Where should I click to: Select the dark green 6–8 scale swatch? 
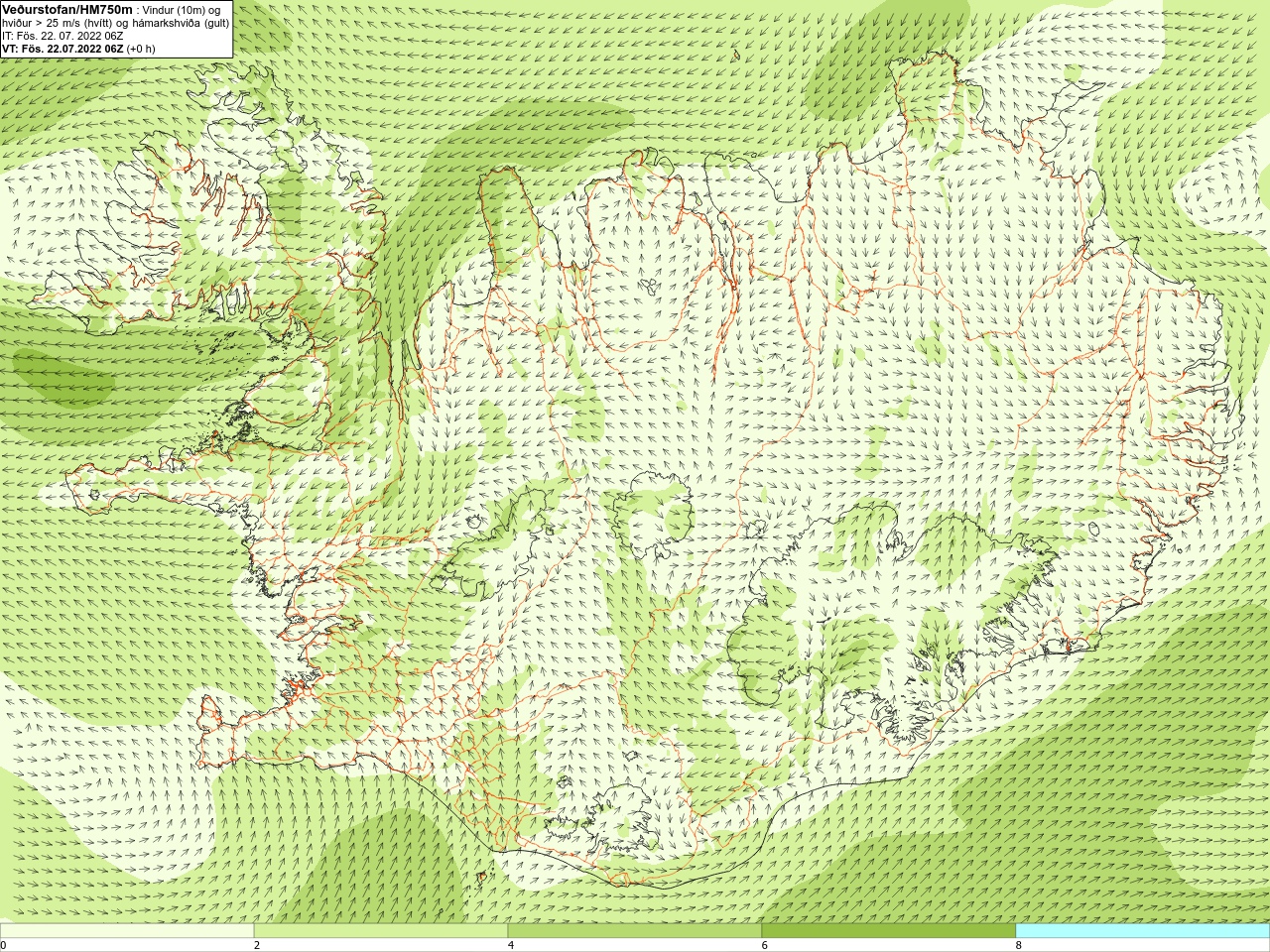pyautogui.click(x=889, y=931)
